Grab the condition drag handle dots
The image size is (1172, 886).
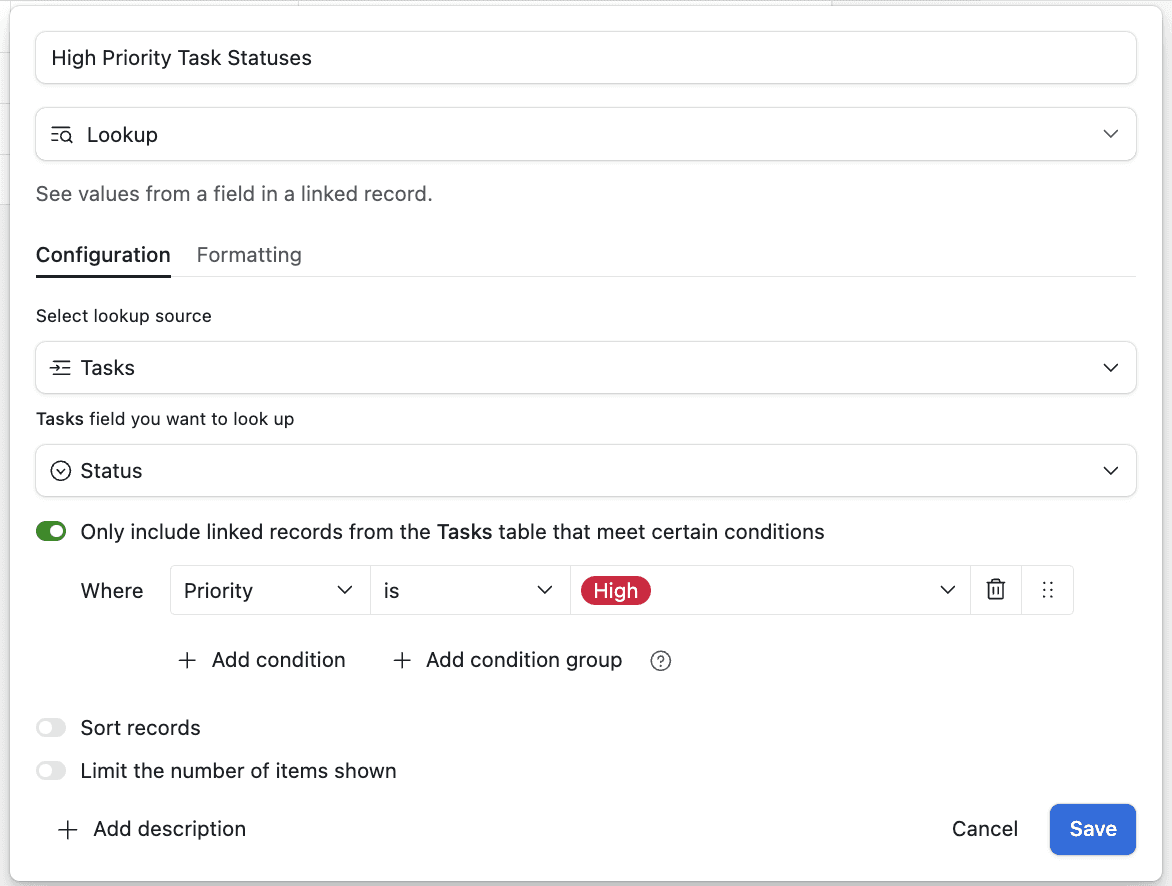[x=1047, y=590]
